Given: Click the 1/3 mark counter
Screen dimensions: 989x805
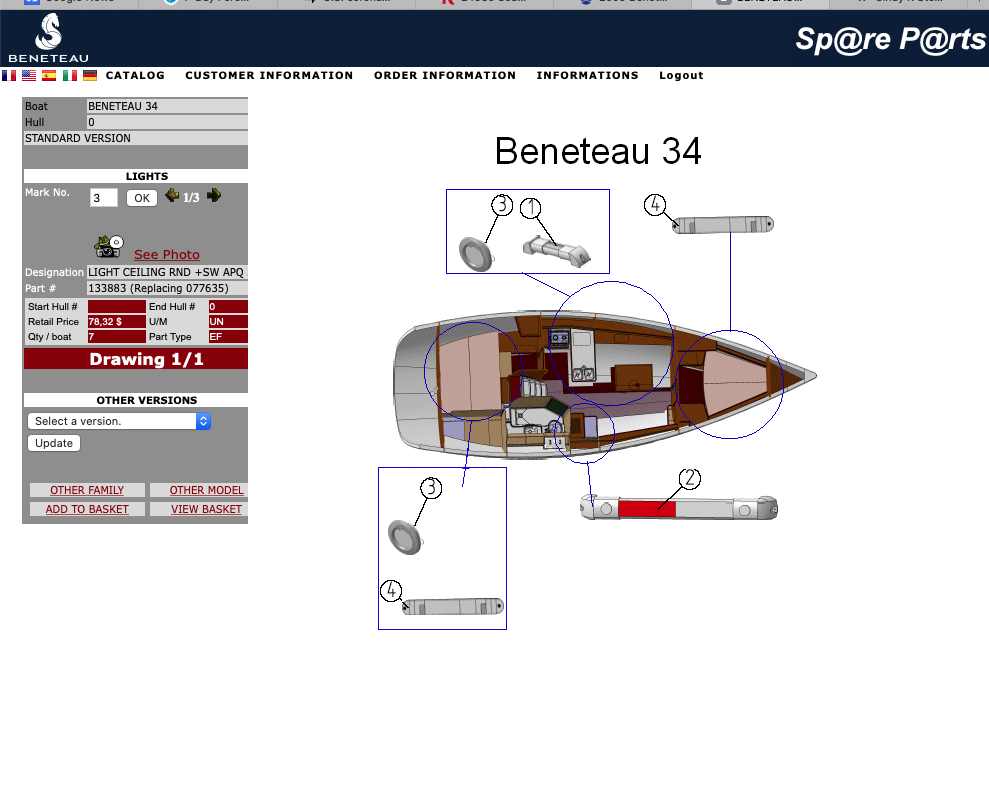Looking at the screenshot, I should (191, 198).
